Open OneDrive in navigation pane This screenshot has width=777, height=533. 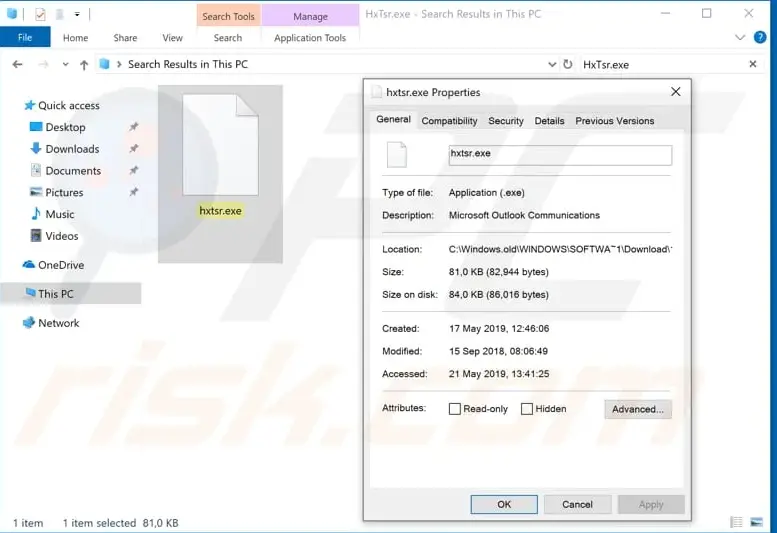(x=61, y=265)
